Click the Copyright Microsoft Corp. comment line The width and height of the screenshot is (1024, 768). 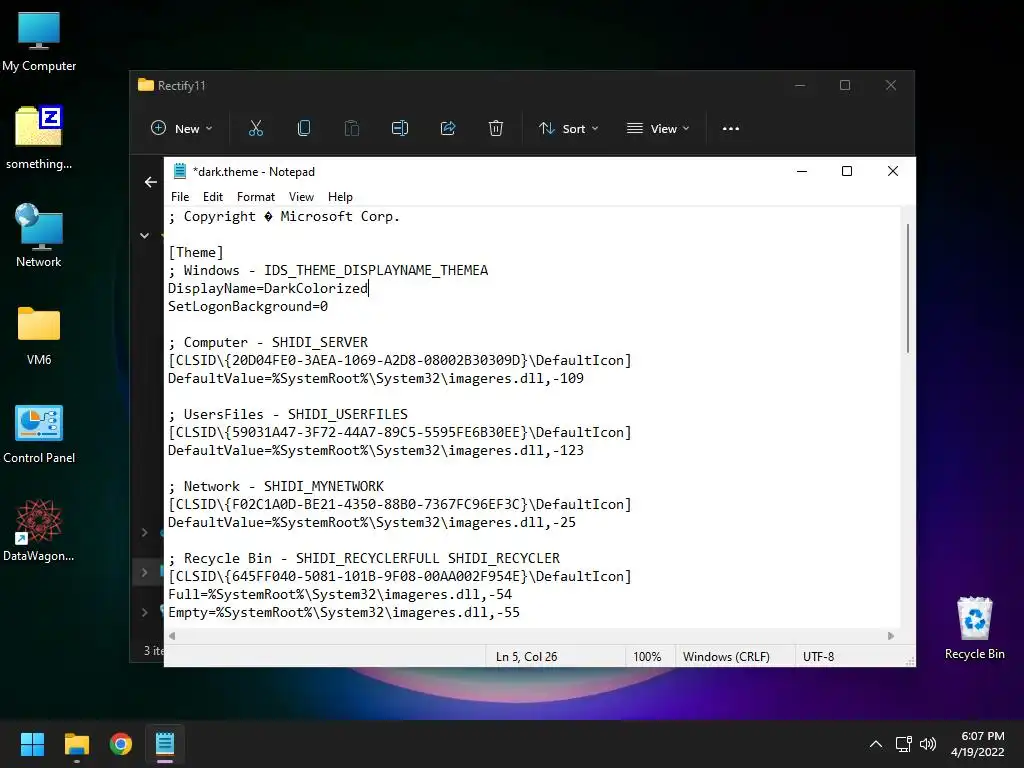(284, 216)
